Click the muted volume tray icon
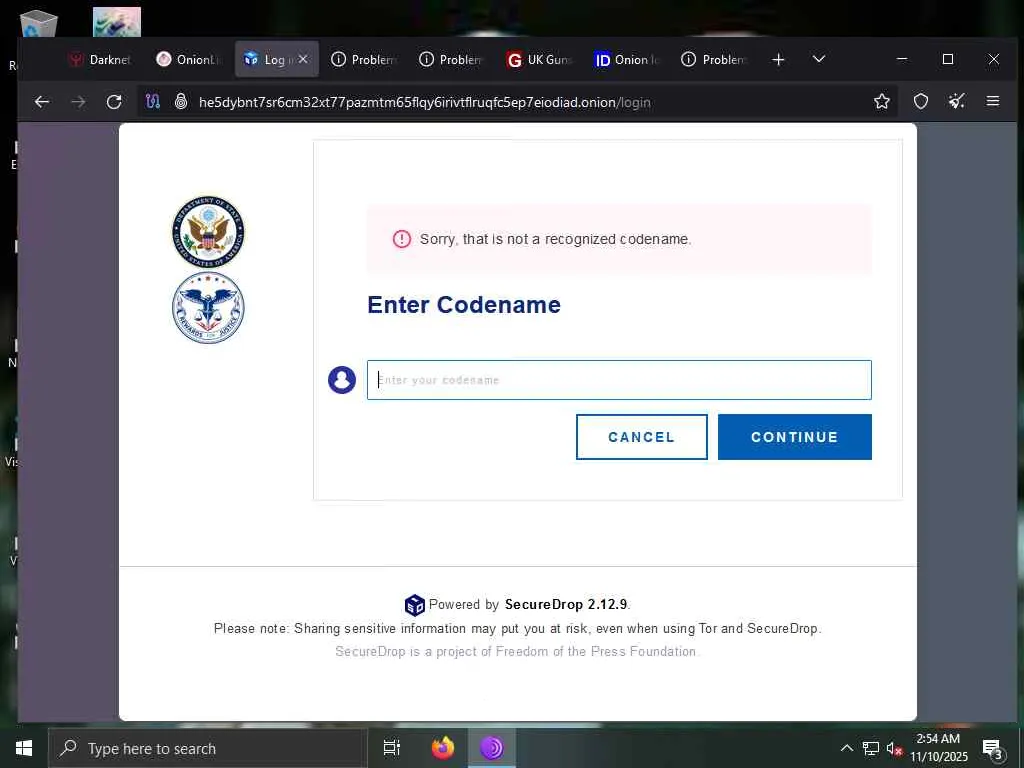This screenshot has height=768, width=1024. (x=894, y=749)
